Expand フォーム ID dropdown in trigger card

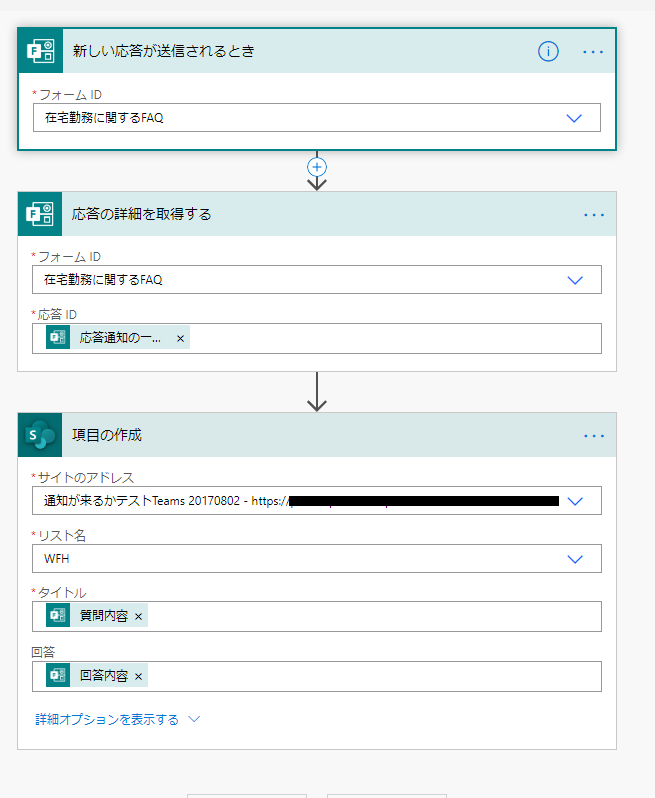tap(574, 118)
